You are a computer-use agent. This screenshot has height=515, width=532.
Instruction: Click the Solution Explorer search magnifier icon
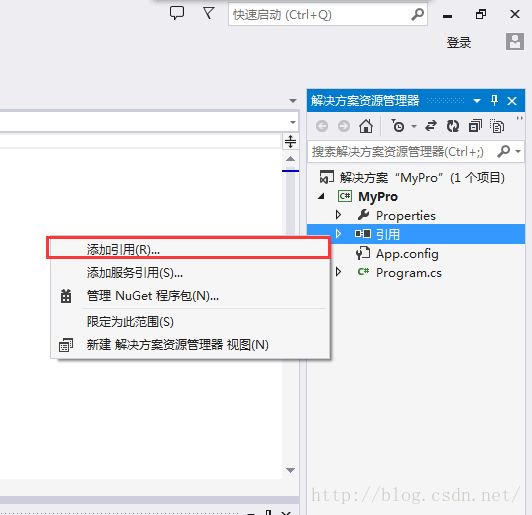point(504,151)
